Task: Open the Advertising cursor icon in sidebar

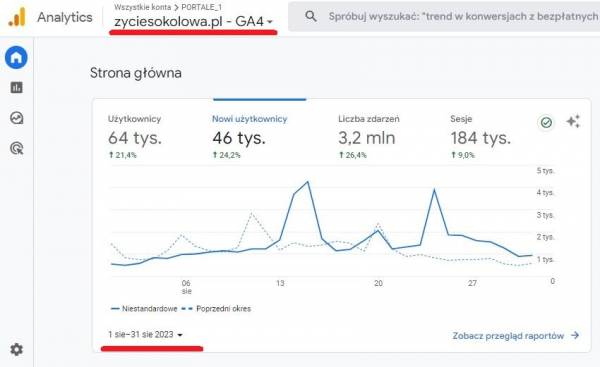Action: pos(16,148)
